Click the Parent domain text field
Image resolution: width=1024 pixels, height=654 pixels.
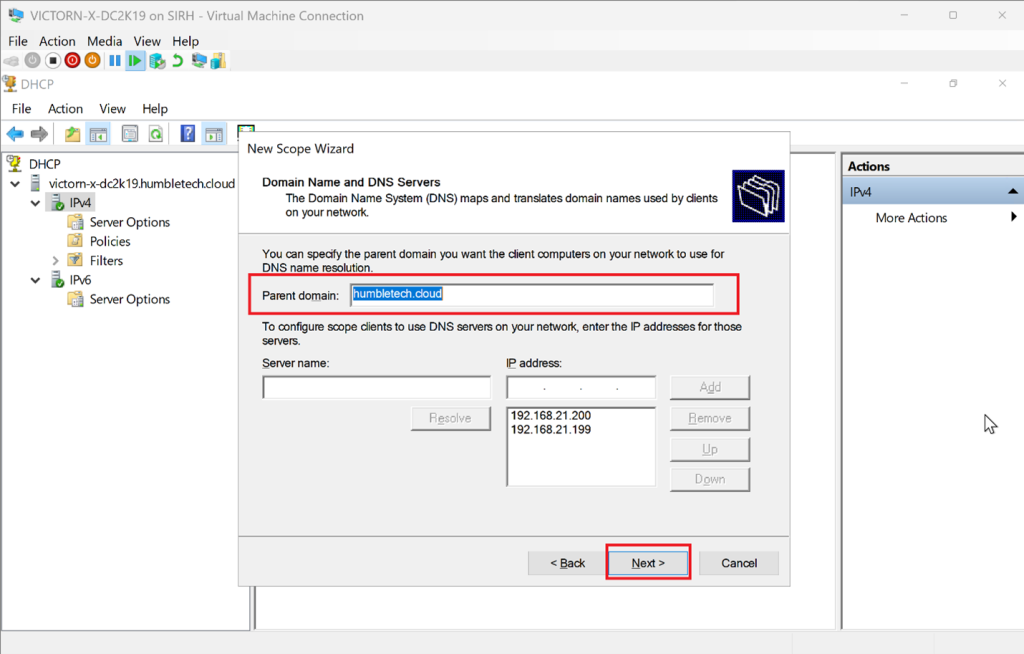tap(531, 294)
